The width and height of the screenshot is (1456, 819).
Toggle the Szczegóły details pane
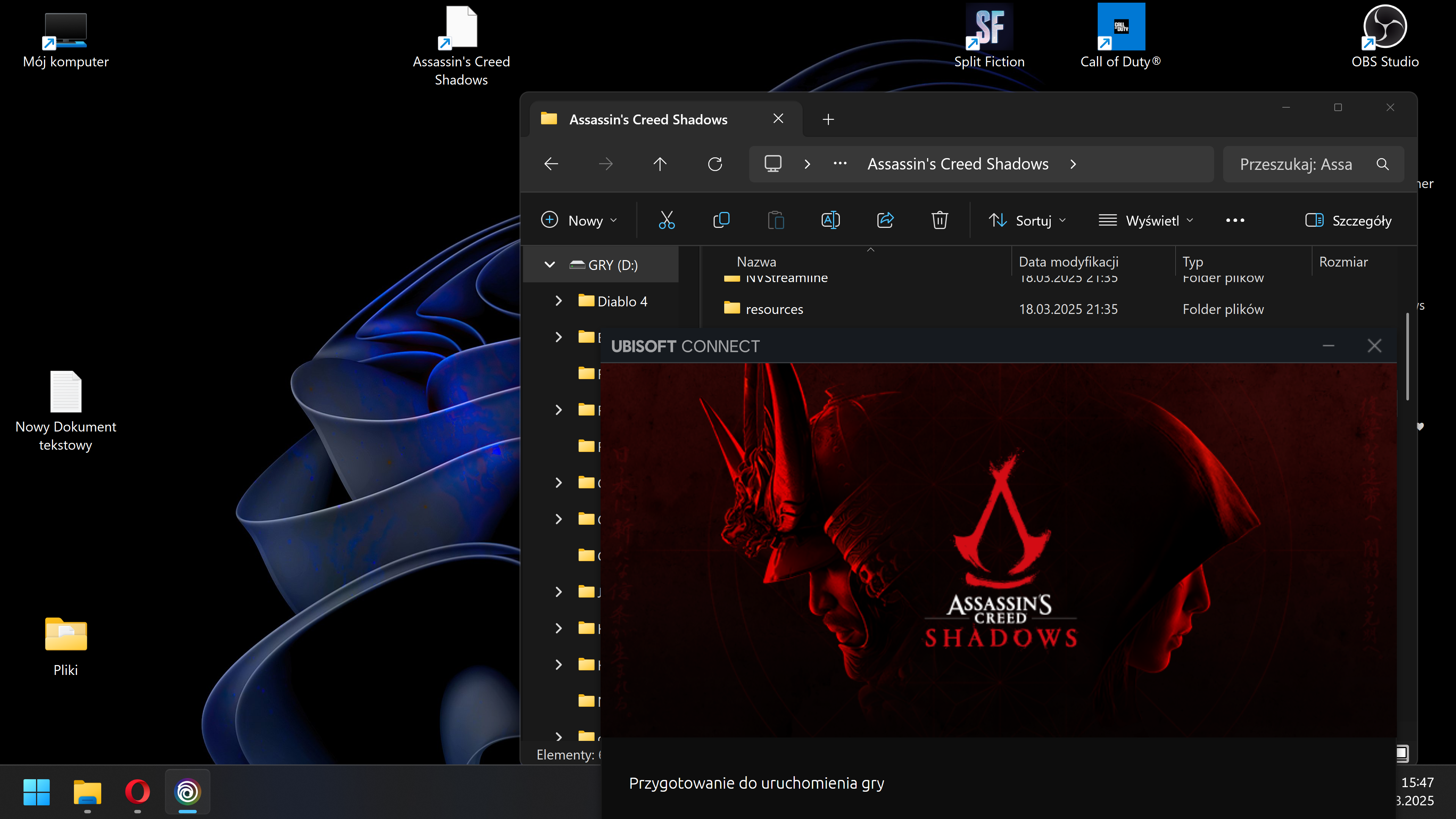point(1349,220)
